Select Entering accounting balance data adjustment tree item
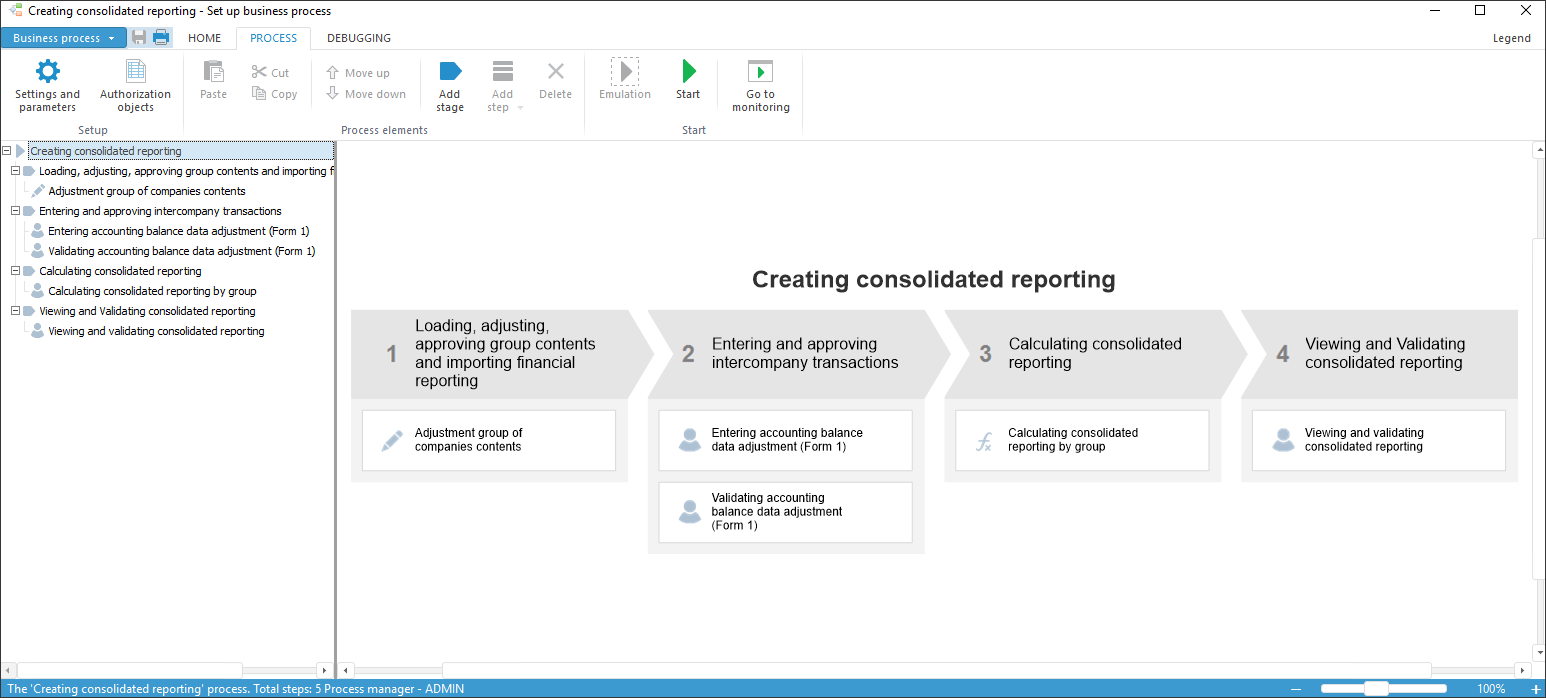Image resolution: width=1546 pixels, height=698 pixels. pos(179,231)
